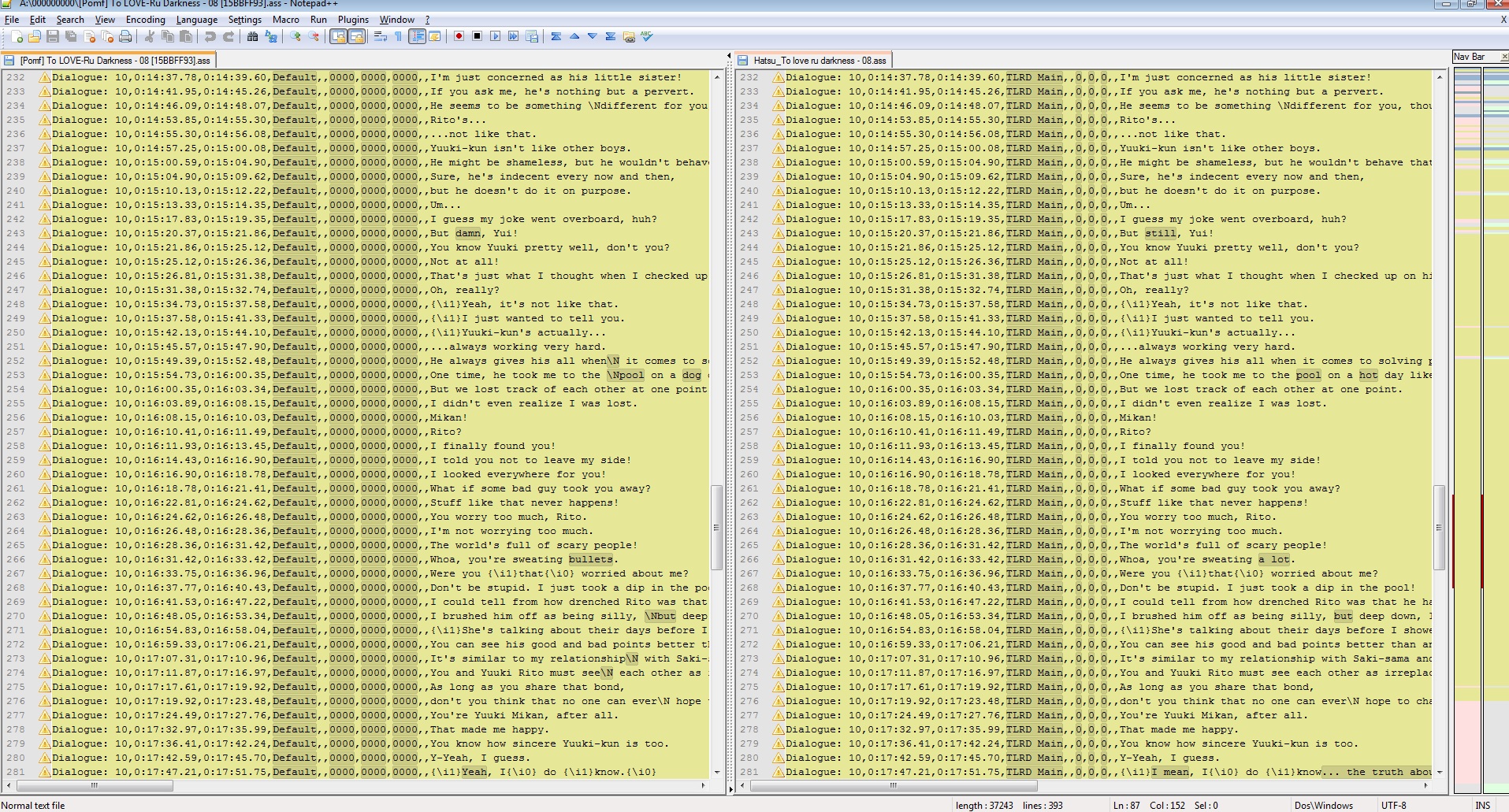This screenshot has height=812, width=1509.
Task: Open the File menu
Action: pyautogui.click(x=12, y=20)
